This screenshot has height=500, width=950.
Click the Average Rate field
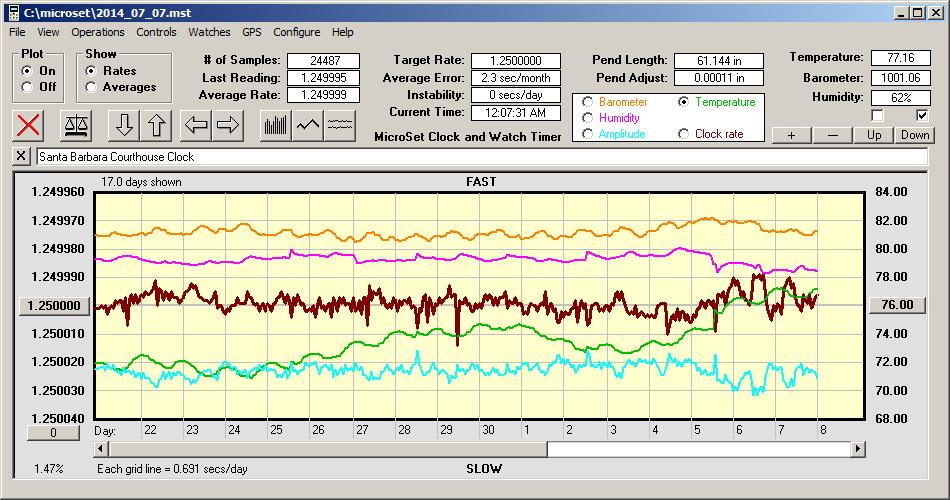point(324,95)
